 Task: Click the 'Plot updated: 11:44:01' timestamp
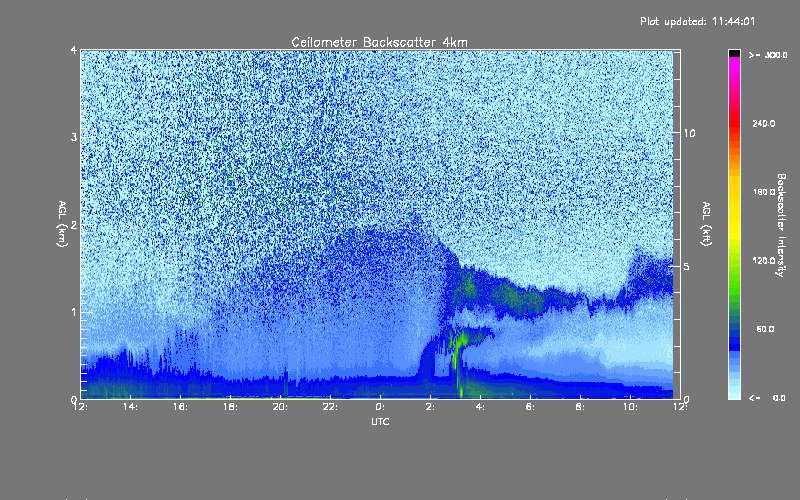(x=697, y=21)
